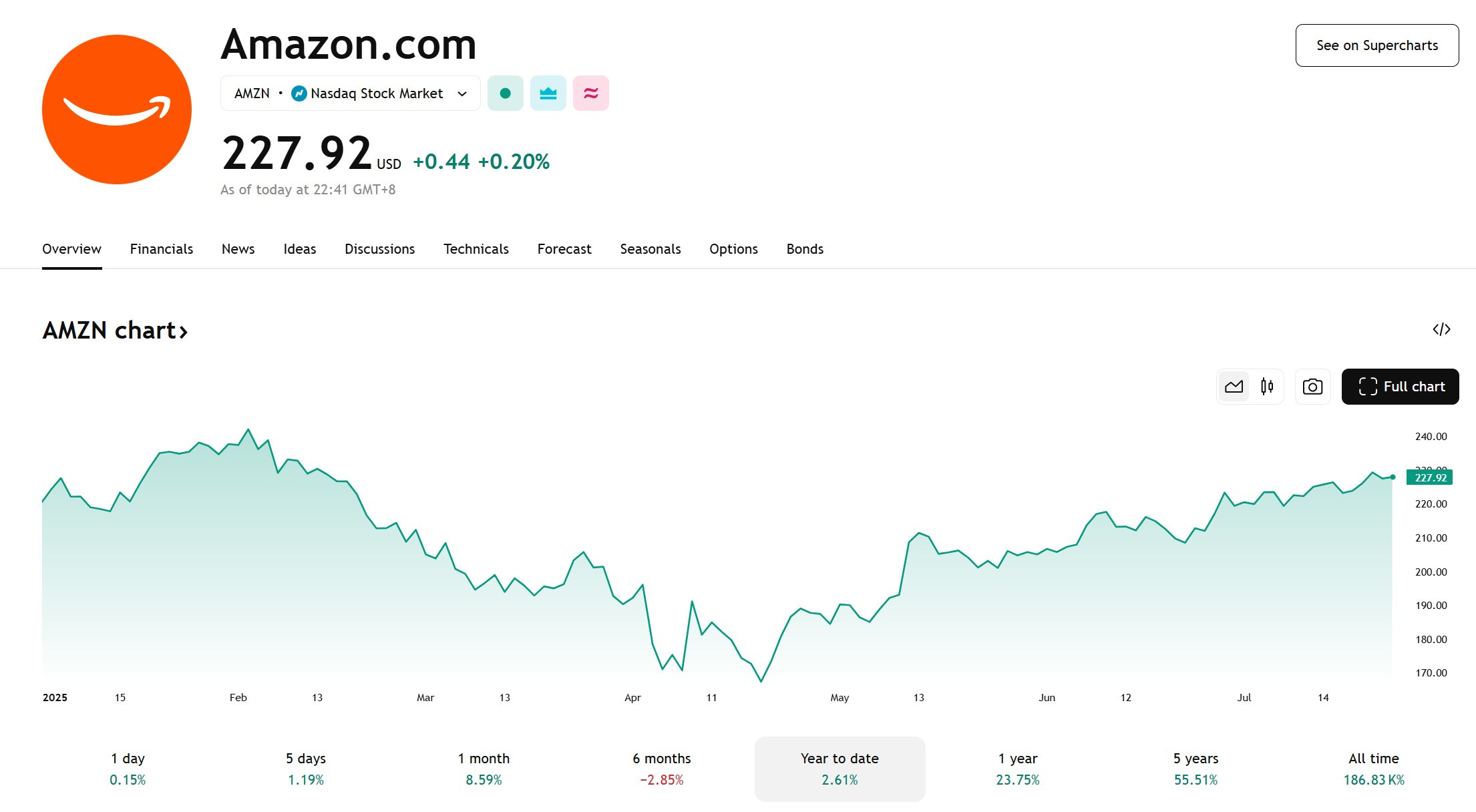
Task: Select the 1 month range
Action: [x=484, y=769]
